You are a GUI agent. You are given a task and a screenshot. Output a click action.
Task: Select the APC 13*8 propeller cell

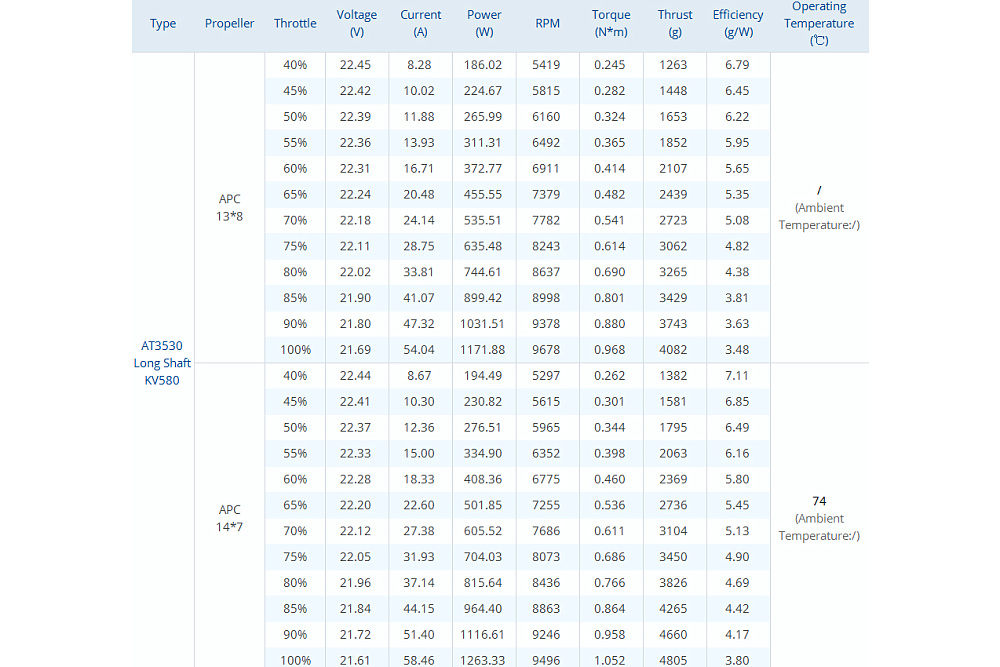[230, 207]
